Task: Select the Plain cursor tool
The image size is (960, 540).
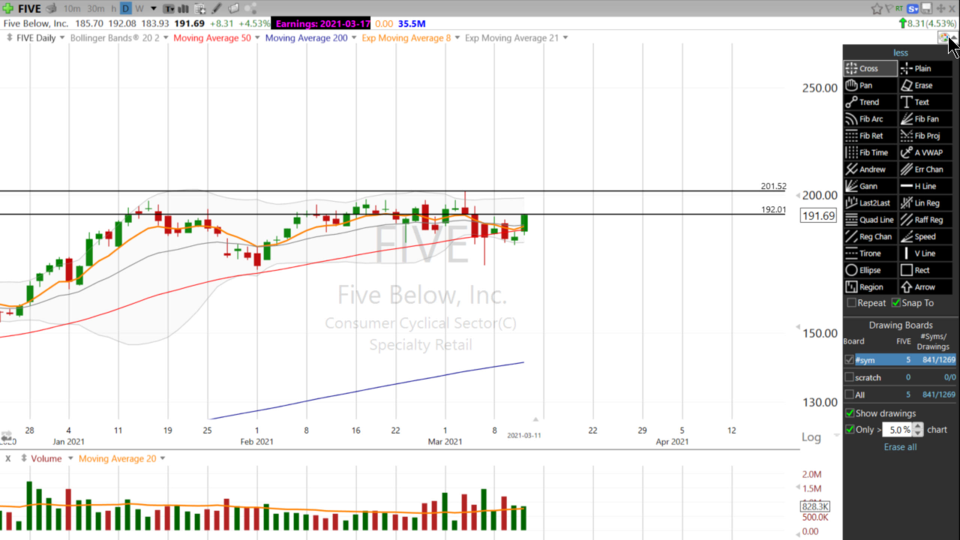Action: click(x=925, y=69)
